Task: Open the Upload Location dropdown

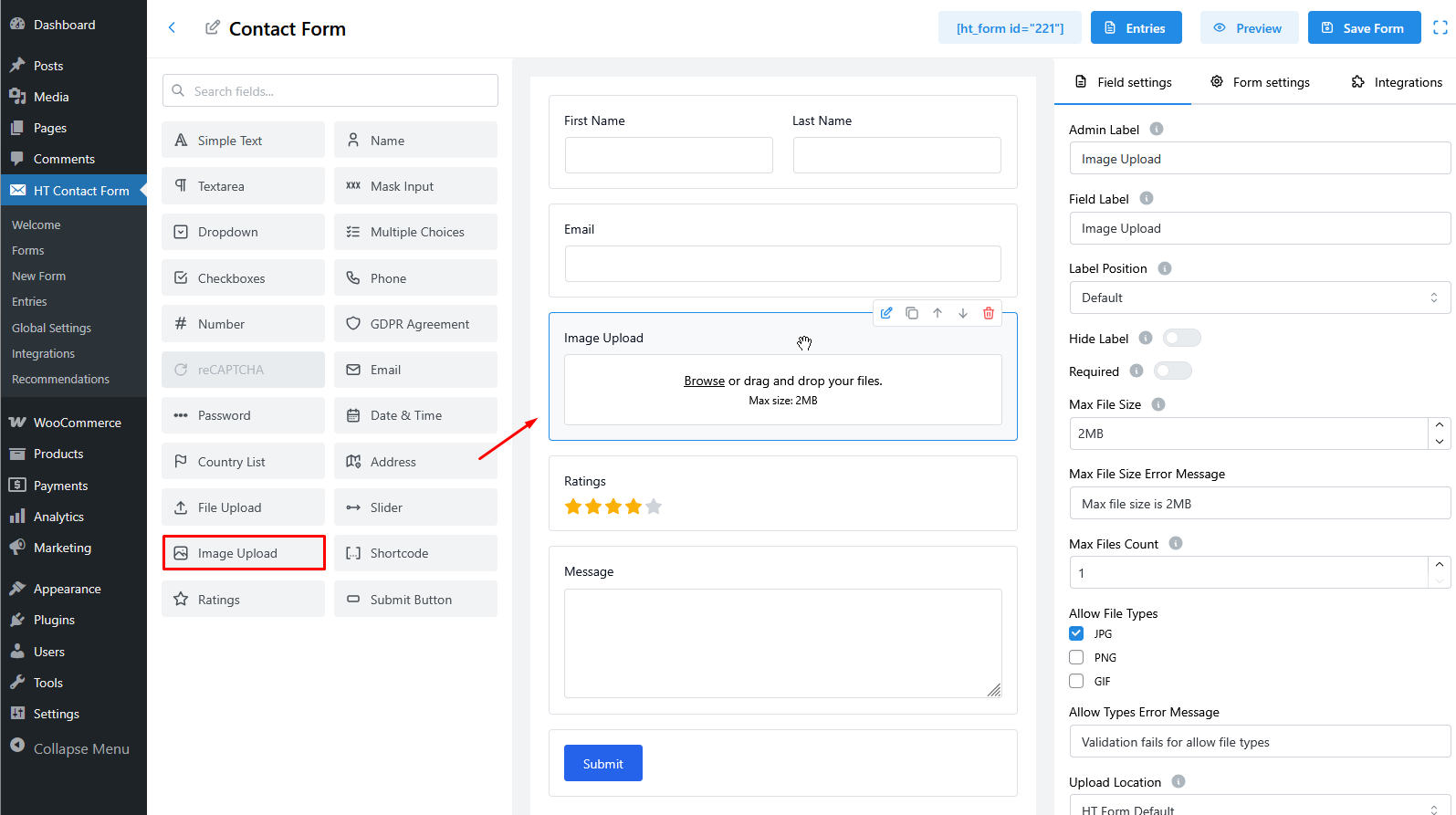Action: point(1259,808)
